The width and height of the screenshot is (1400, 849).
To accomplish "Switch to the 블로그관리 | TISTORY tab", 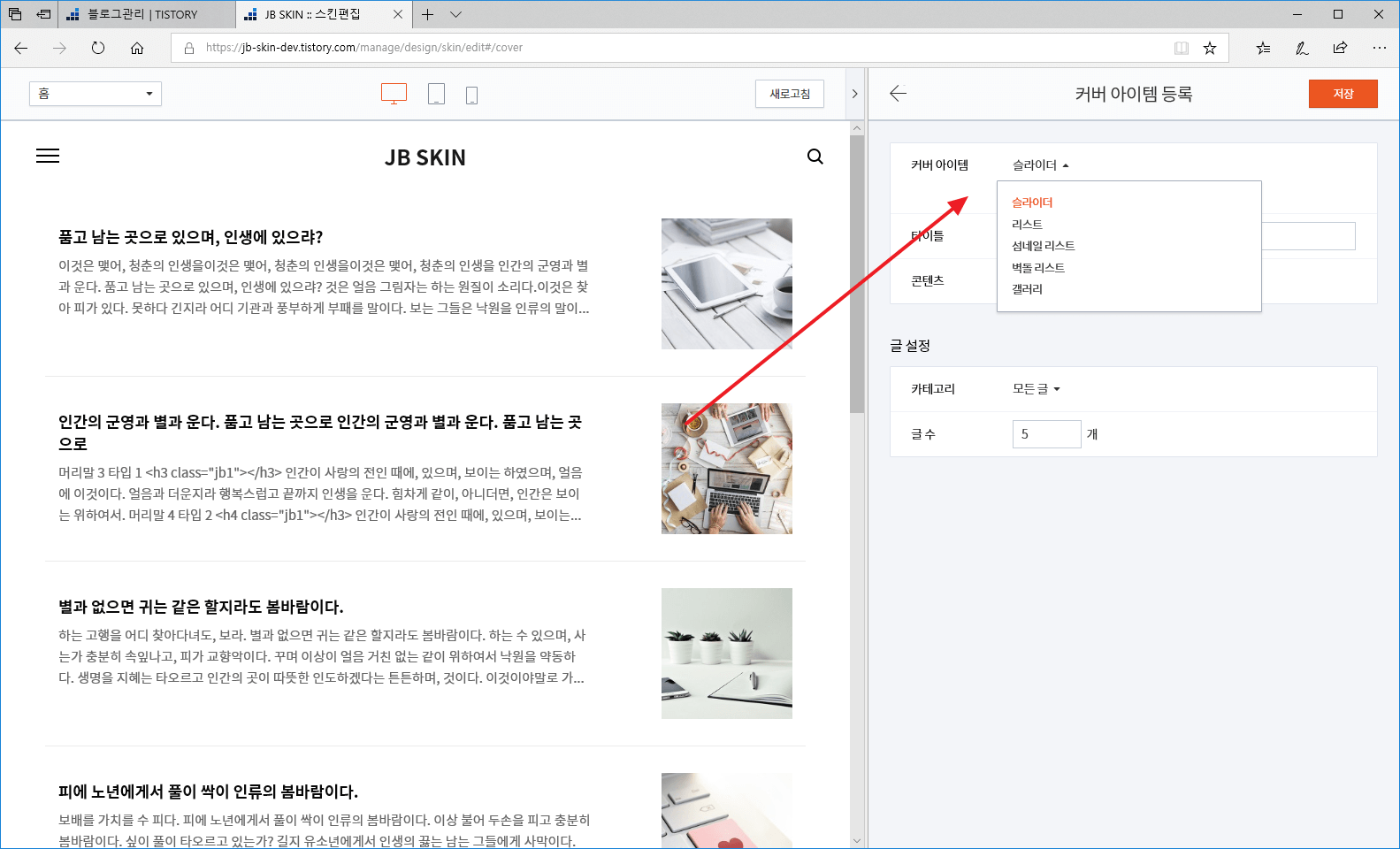I will 147,14.
